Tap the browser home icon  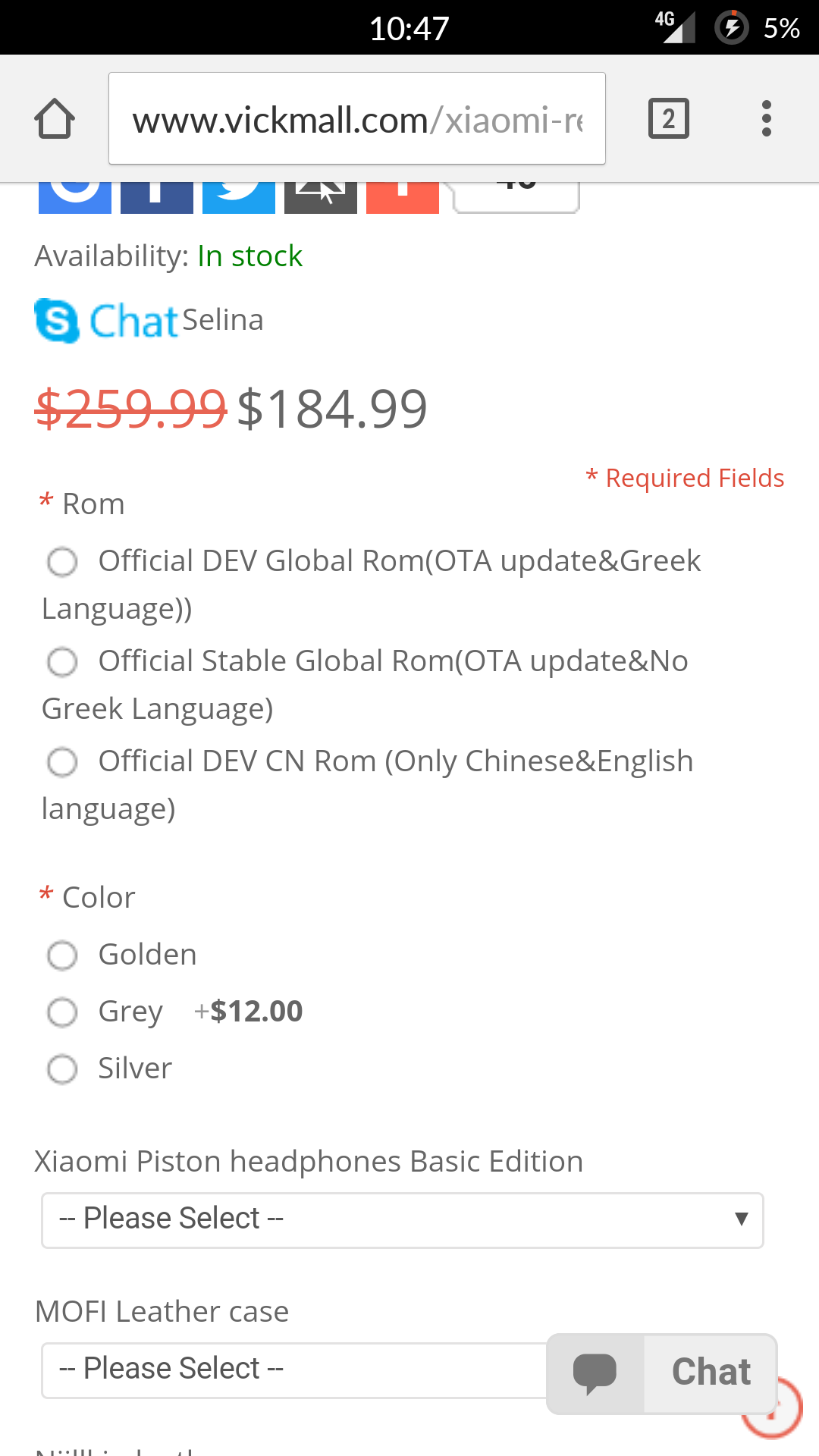pyautogui.click(x=55, y=119)
